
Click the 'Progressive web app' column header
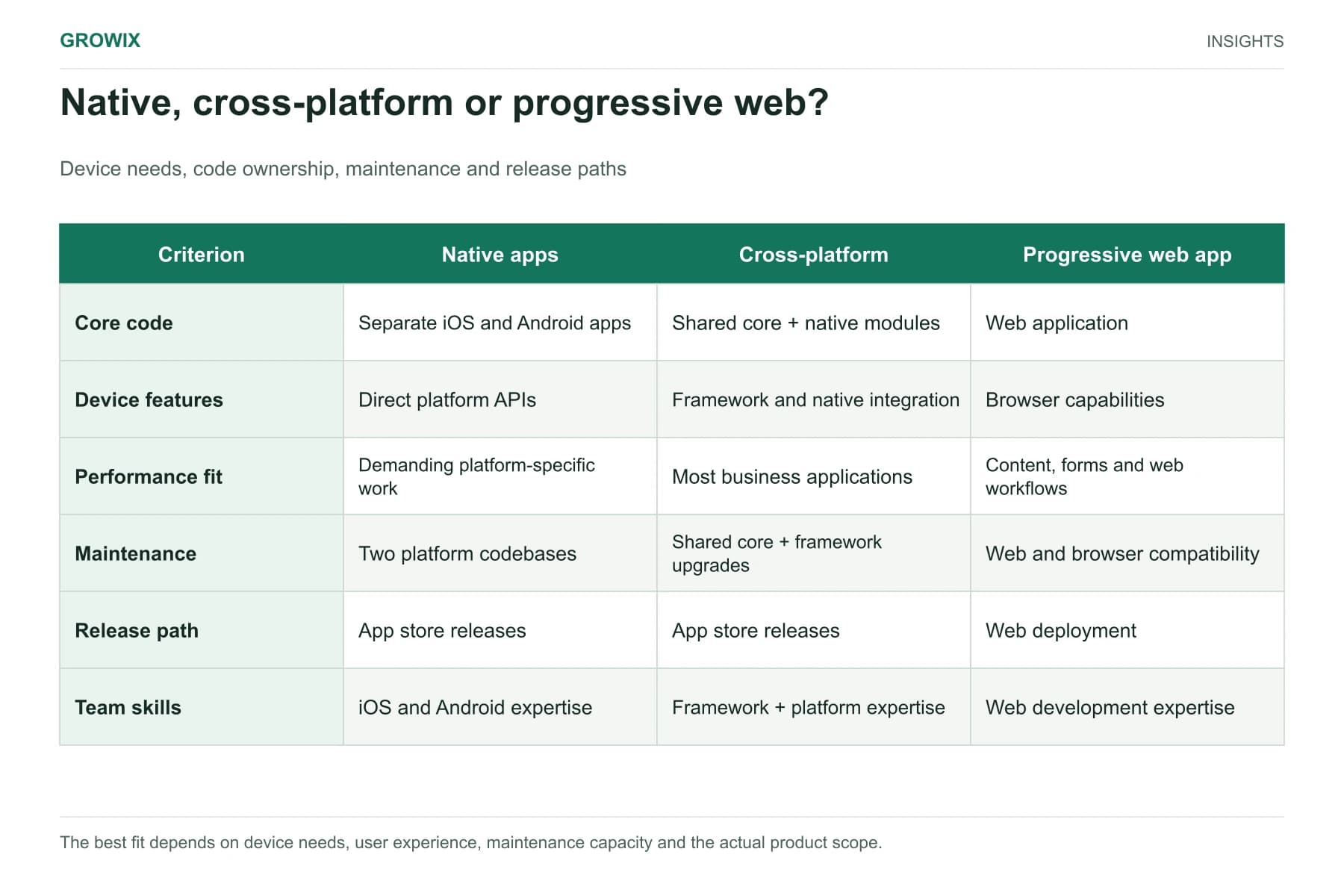[x=1127, y=255]
